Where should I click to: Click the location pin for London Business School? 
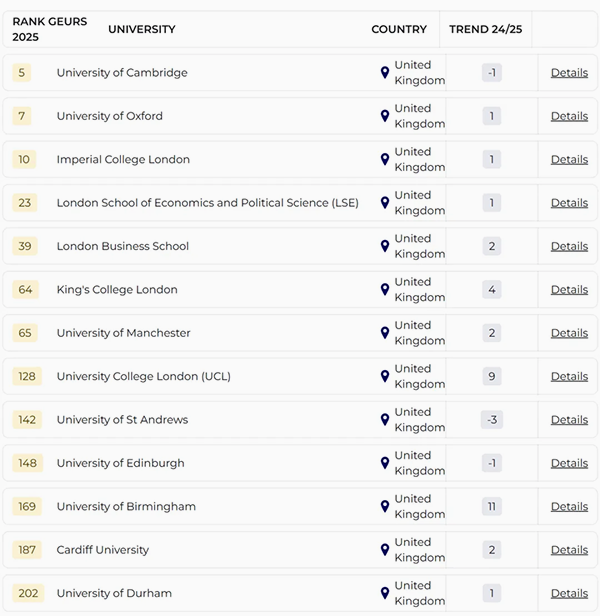tap(385, 246)
